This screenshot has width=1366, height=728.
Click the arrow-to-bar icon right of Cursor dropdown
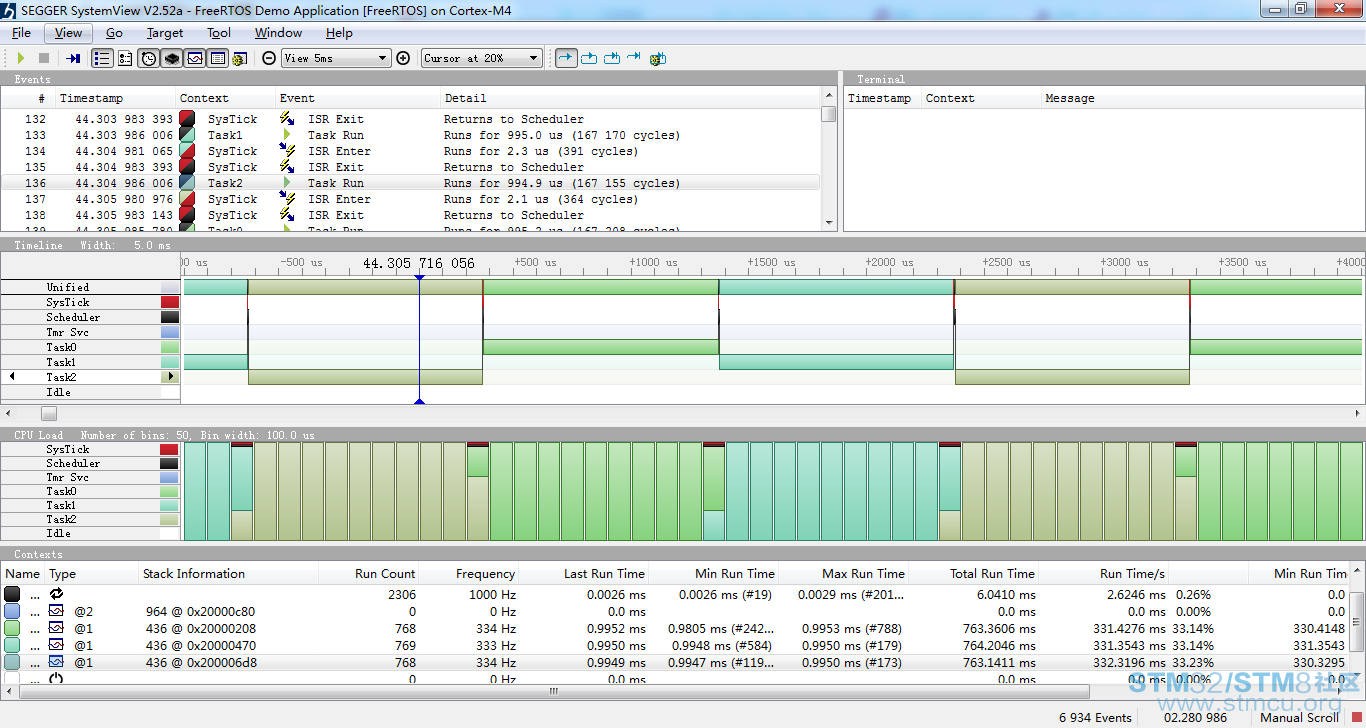click(633, 58)
